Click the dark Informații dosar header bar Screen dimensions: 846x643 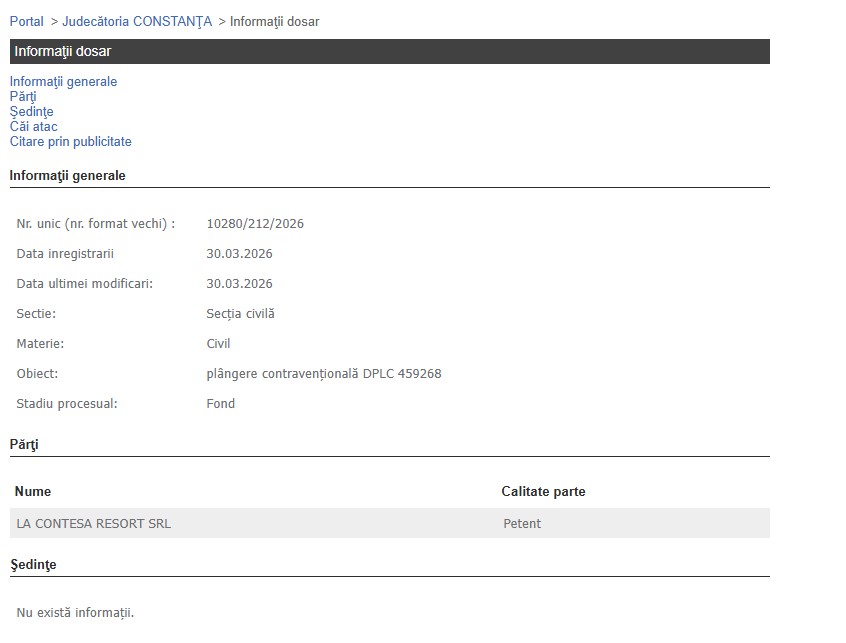pos(389,51)
